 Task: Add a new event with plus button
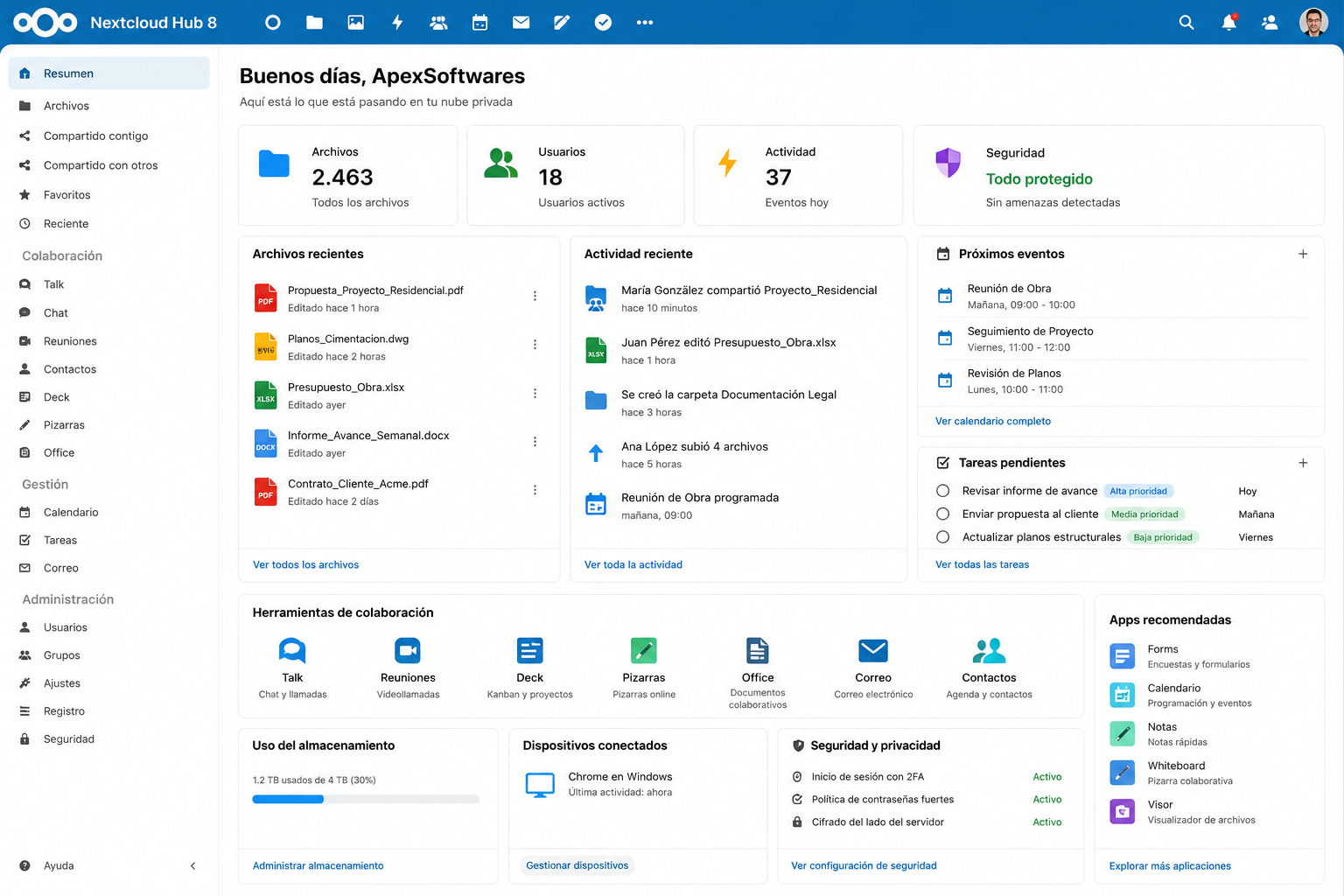click(1303, 254)
